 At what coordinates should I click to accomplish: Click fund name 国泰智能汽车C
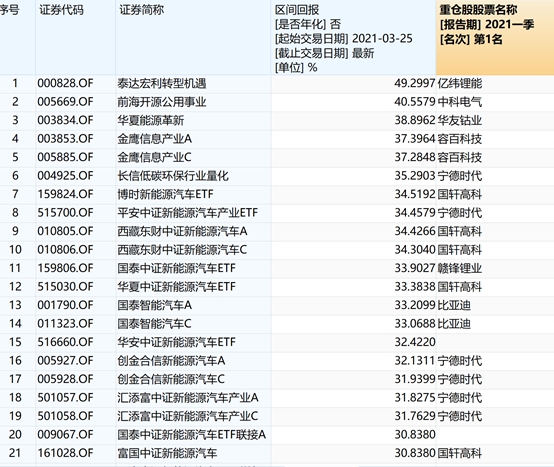coord(155,323)
